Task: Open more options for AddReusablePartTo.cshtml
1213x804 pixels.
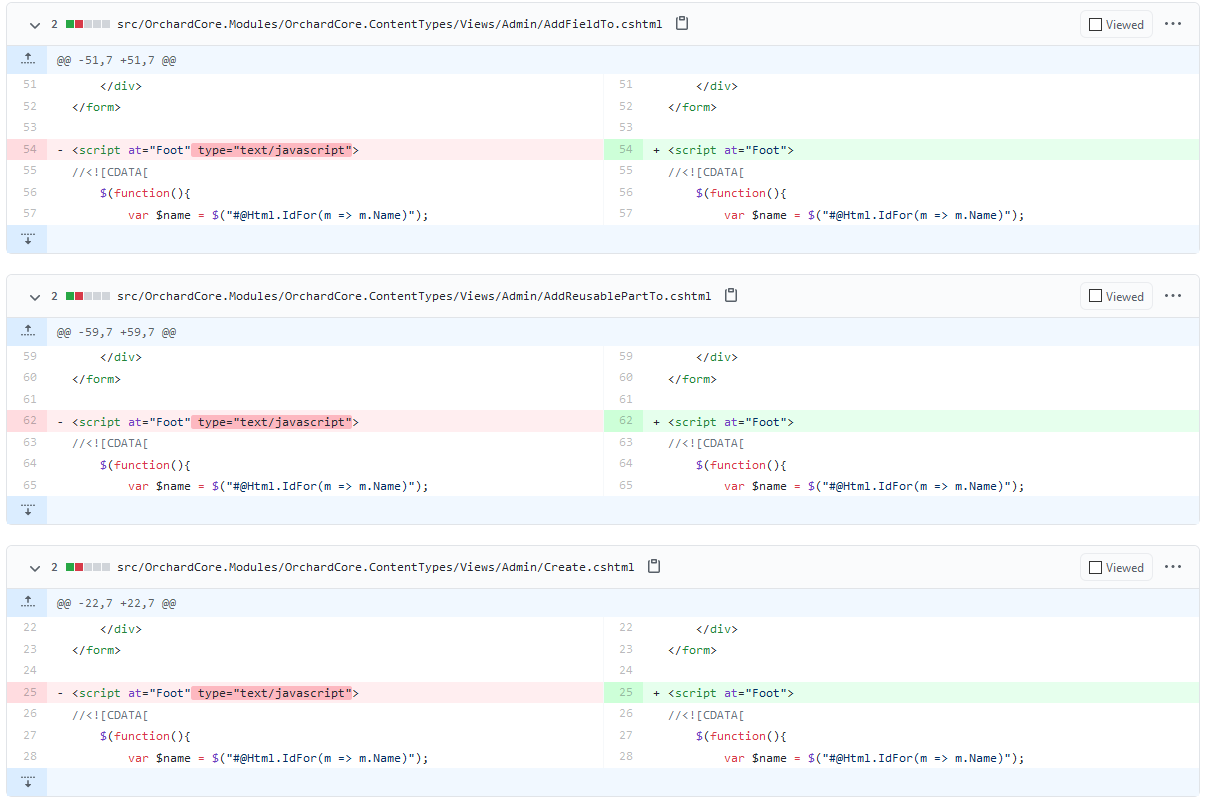Action: [x=1173, y=296]
